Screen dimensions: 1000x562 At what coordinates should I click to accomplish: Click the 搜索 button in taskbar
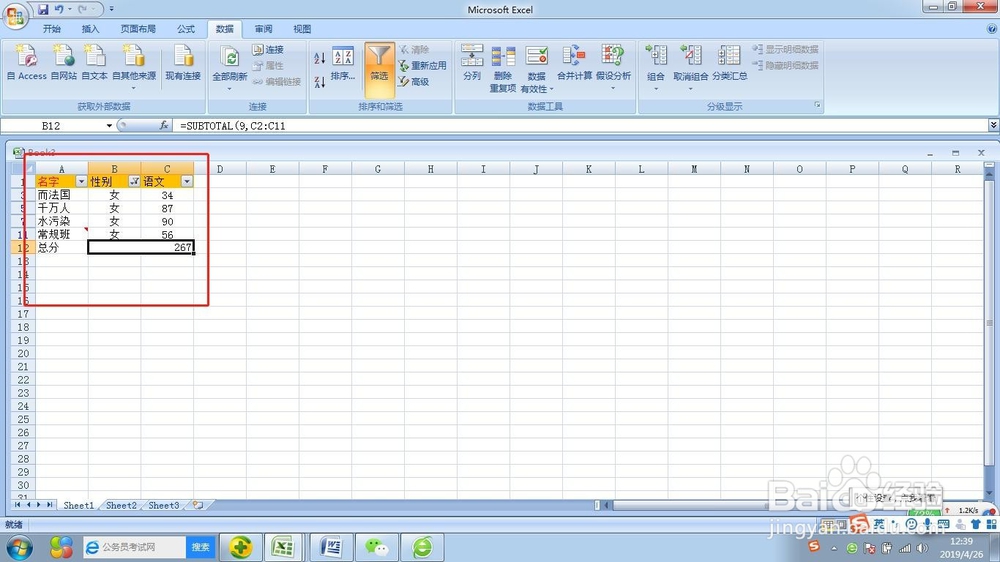200,547
